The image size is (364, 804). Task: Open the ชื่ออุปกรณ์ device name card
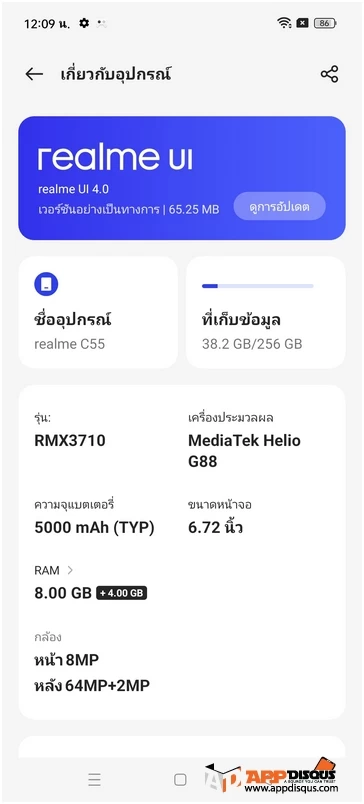pos(98,312)
